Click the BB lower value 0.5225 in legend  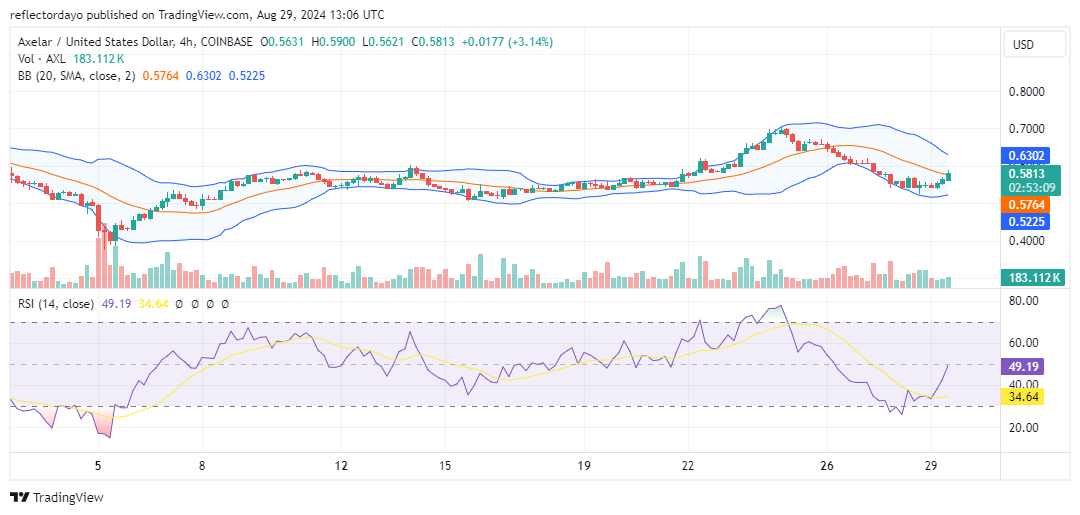point(246,76)
